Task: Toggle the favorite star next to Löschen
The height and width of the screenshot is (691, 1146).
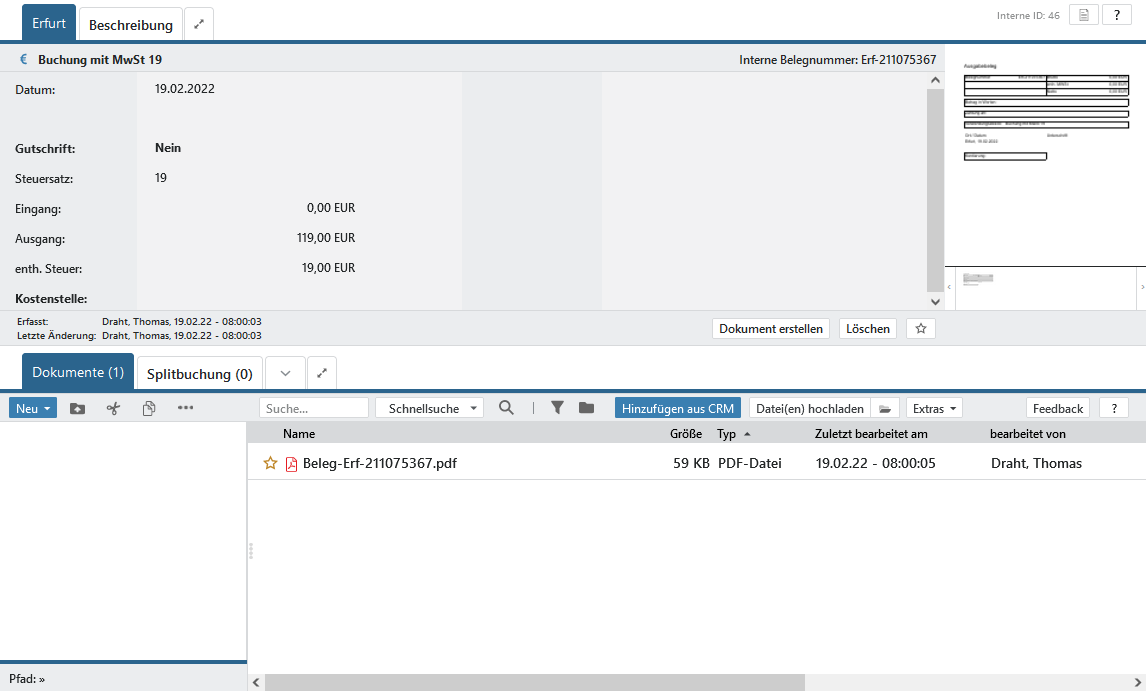Action: click(x=920, y=329)
